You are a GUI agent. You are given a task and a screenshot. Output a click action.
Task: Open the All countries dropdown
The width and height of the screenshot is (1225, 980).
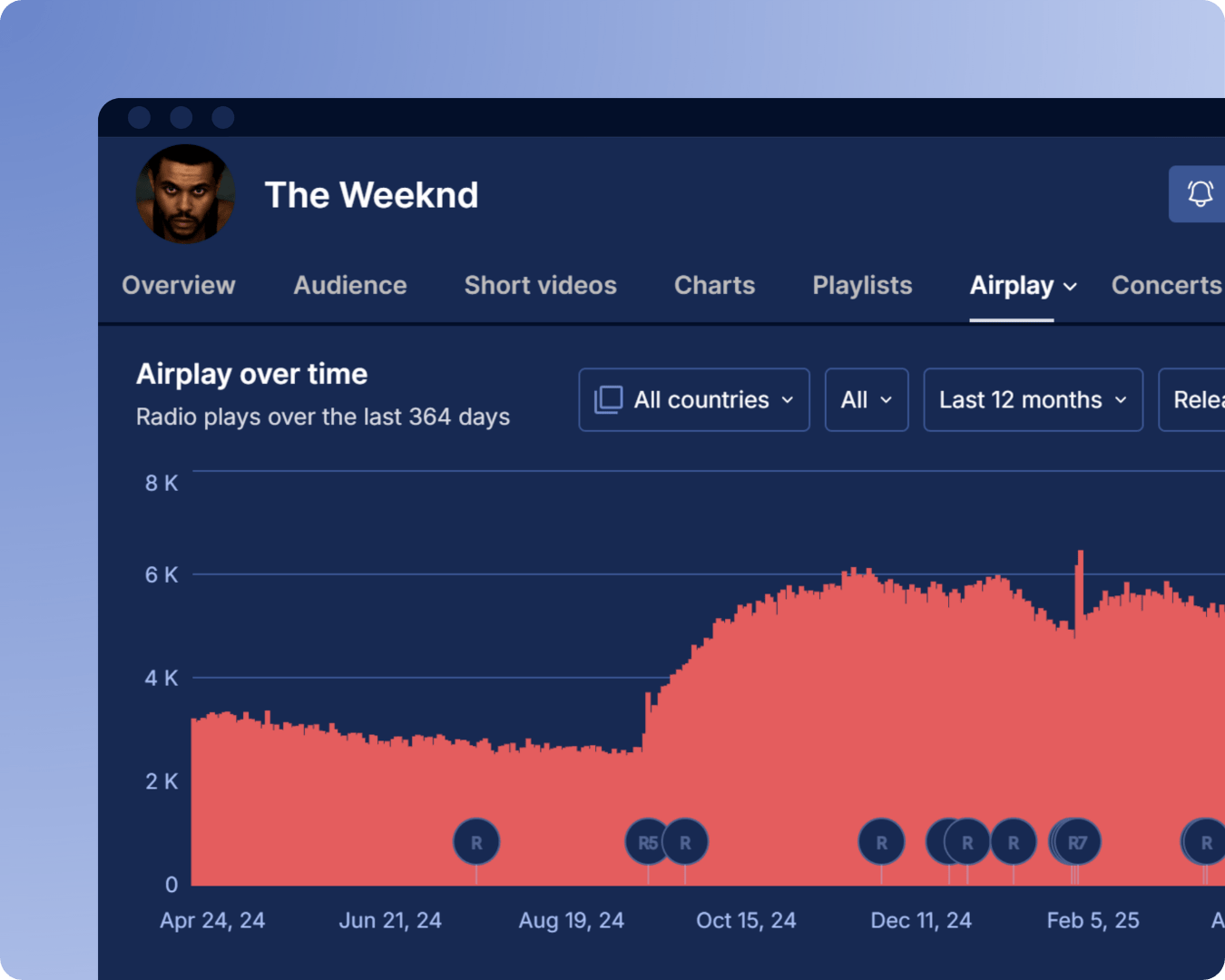click(693, 399)
